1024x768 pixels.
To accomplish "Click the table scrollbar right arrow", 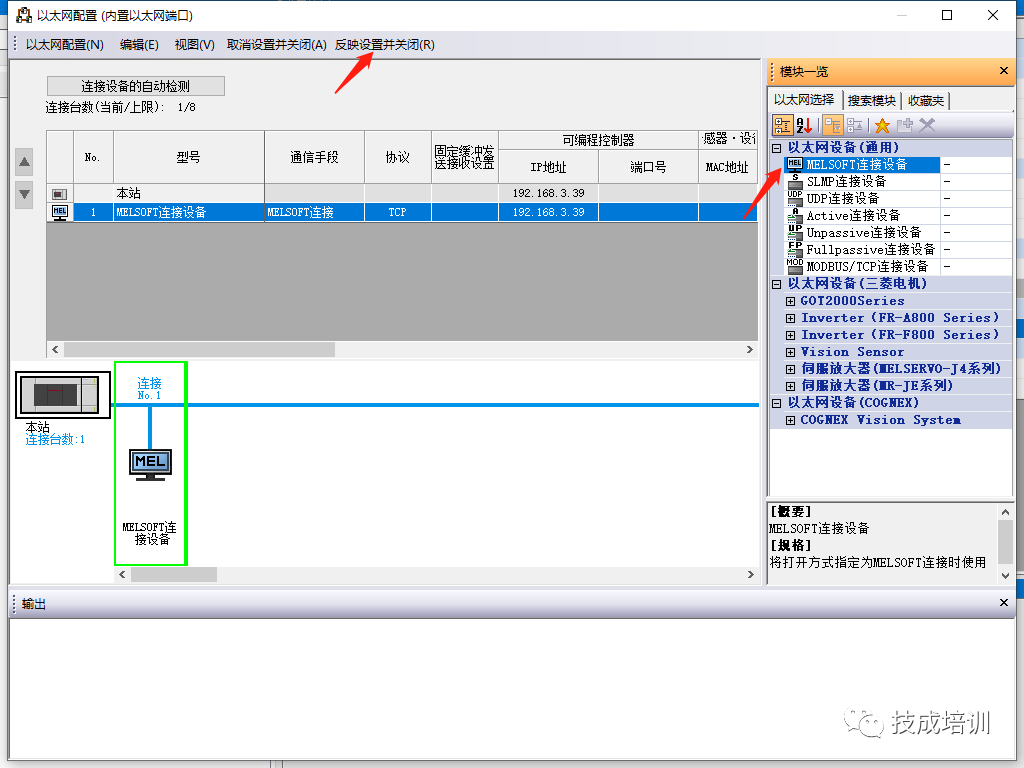I will pos(750,349).
